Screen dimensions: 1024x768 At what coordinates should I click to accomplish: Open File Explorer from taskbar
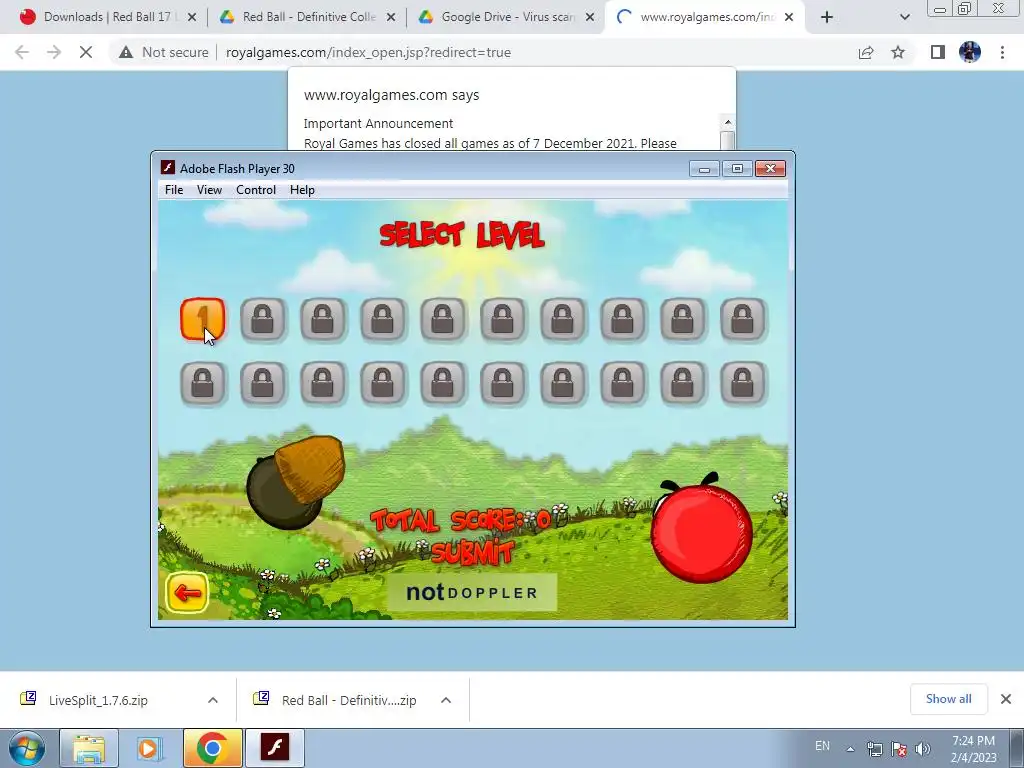(89, 748)
